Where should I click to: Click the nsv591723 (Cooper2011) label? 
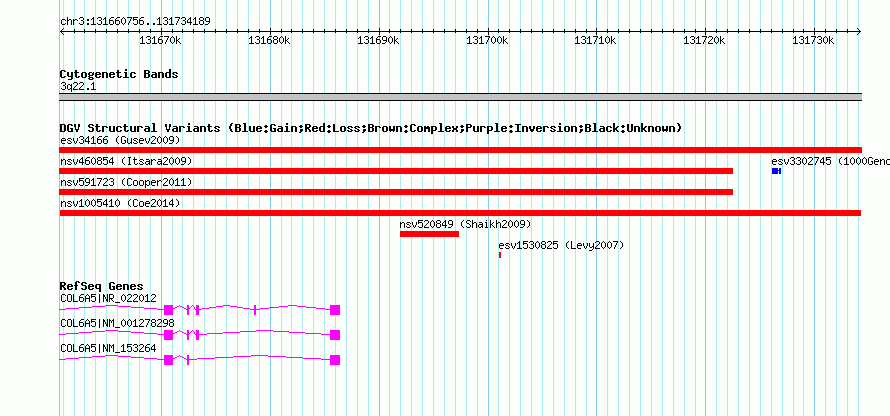126,182
